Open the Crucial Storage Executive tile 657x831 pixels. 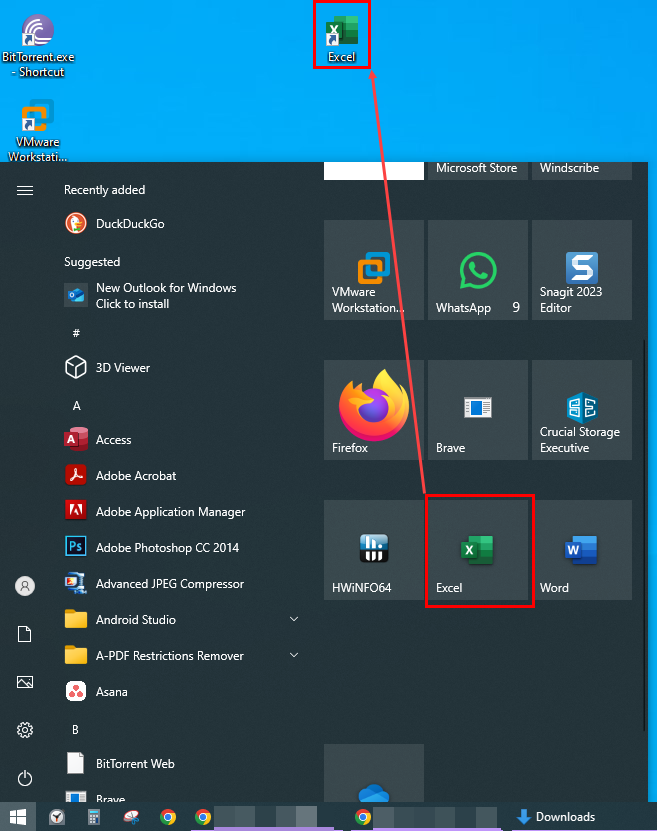582,410
